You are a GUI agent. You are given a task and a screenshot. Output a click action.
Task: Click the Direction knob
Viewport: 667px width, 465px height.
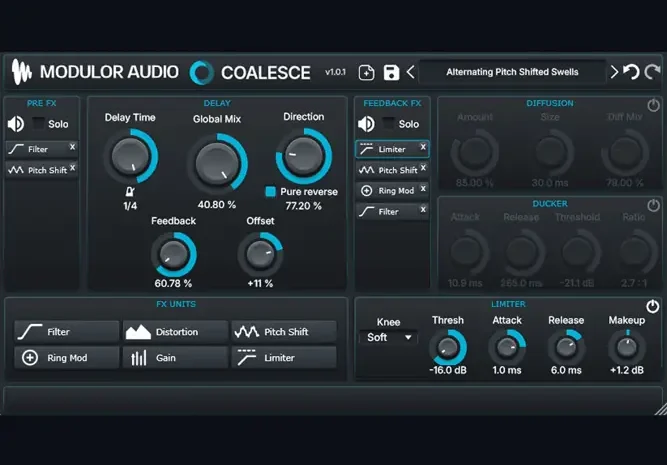[x=304, y=156]
